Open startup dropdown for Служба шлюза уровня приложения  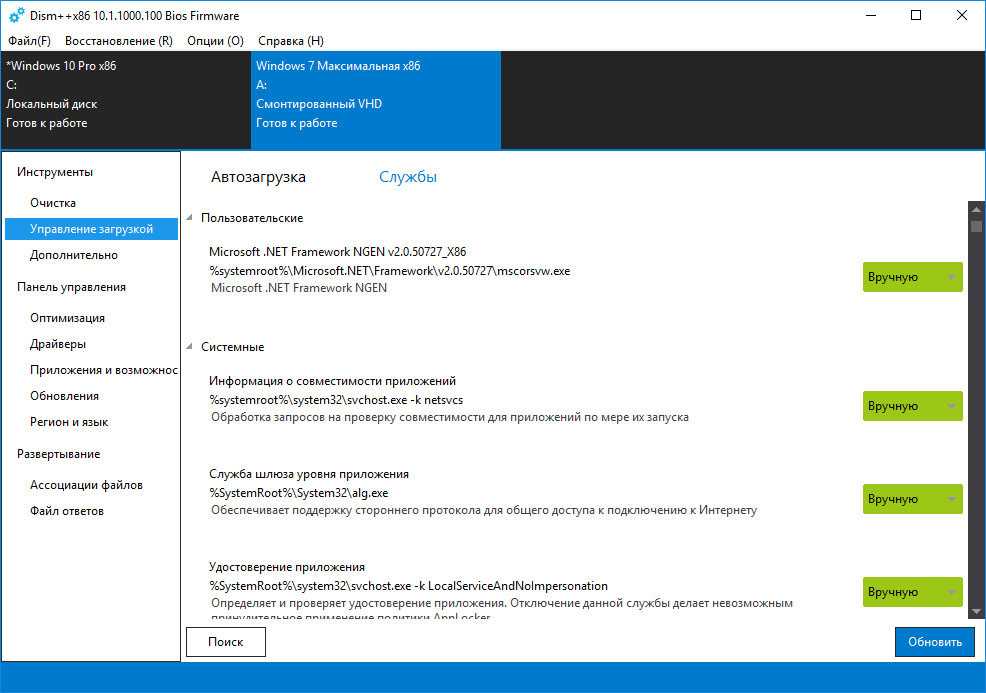(912, 499)
